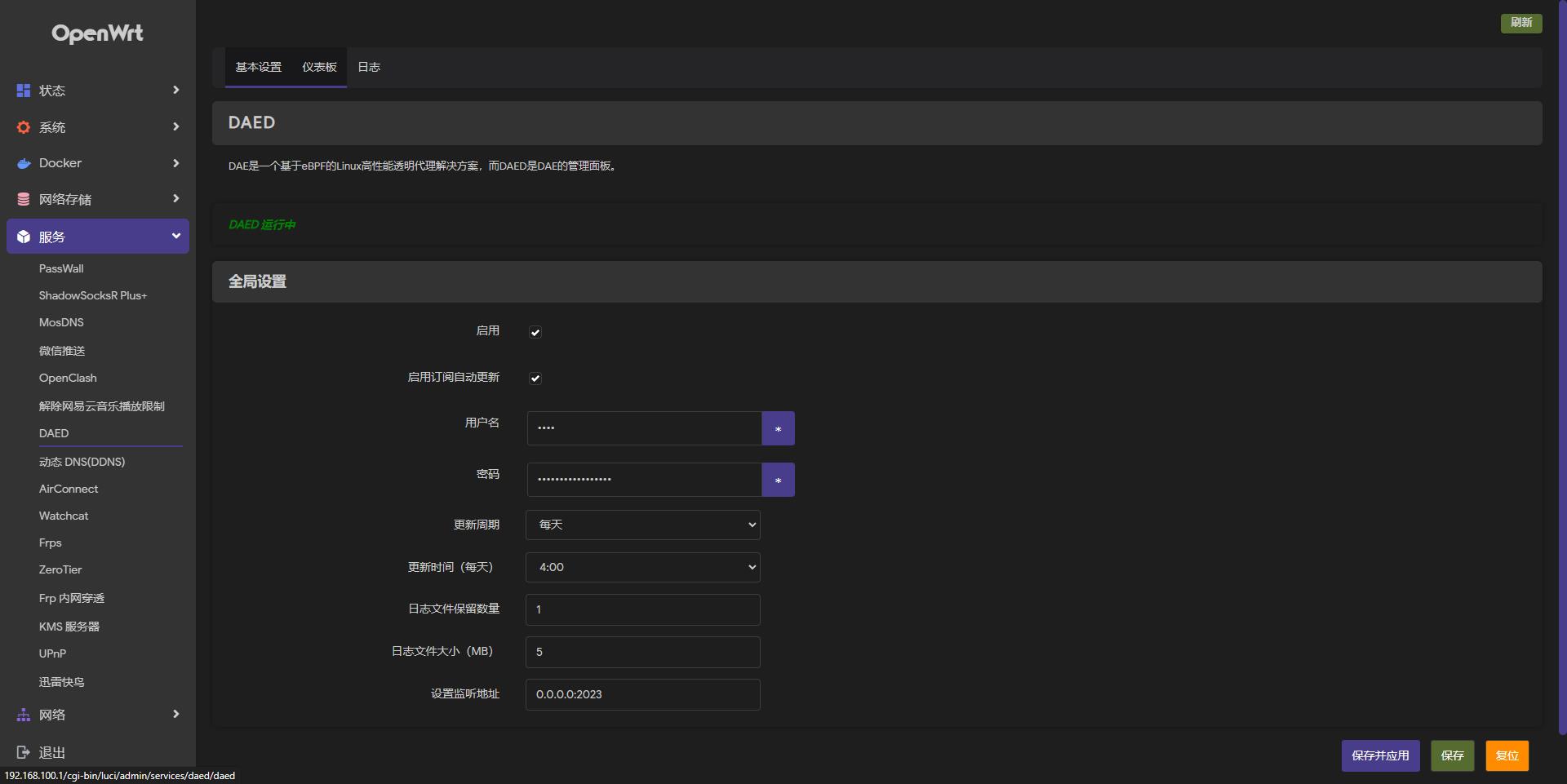Viewport: 1567px width, 784px height.
Task: Click the 日志文件保留数量 input field
Action: coord(643,609)
